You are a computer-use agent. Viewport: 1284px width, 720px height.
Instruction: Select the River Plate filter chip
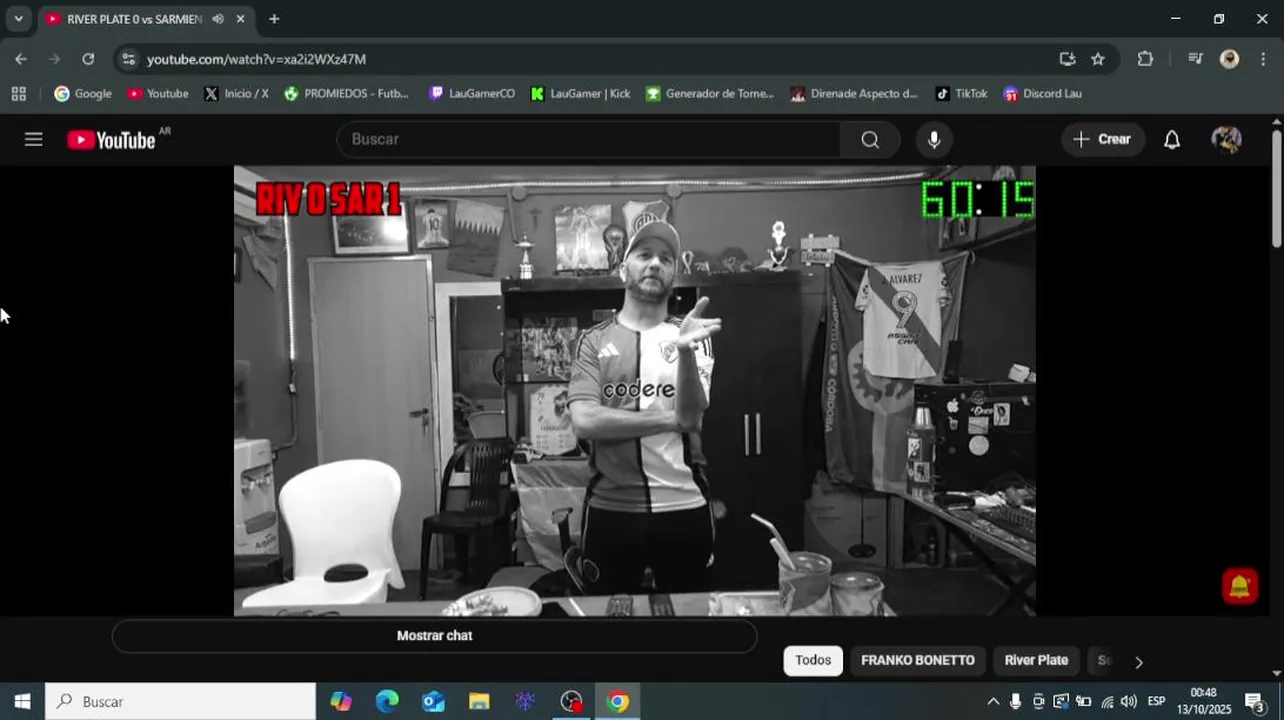[1036, 660]
